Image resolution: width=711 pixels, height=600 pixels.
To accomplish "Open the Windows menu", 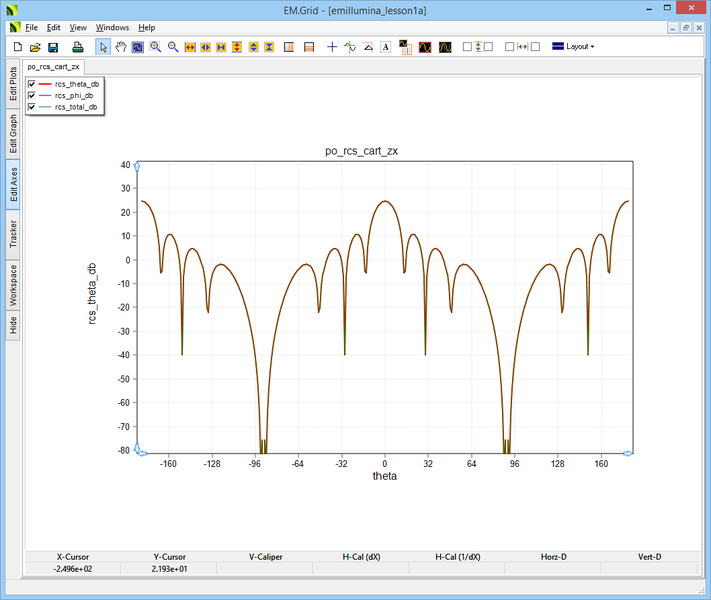I will pos(112,27).
